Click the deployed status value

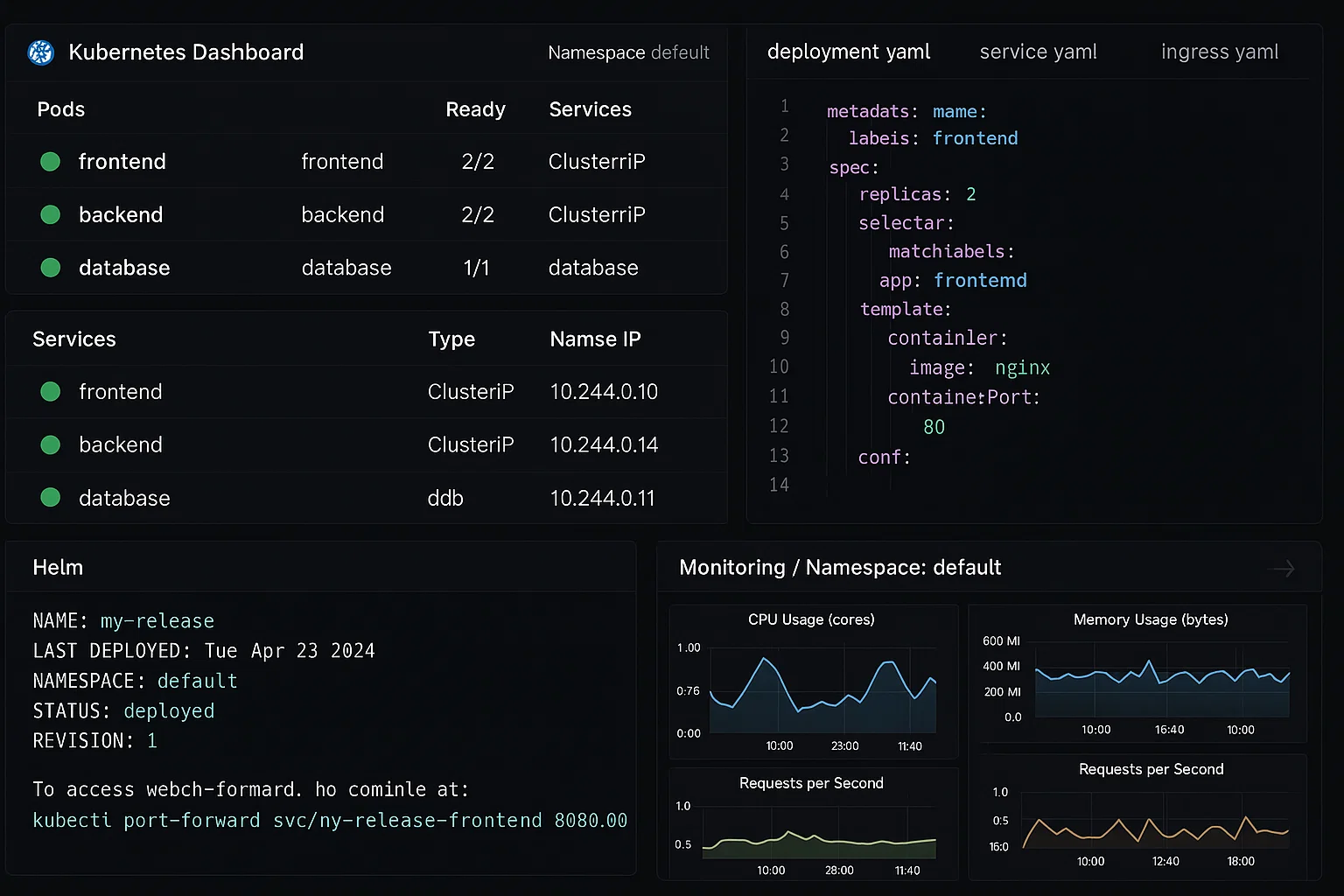point(169,710)
